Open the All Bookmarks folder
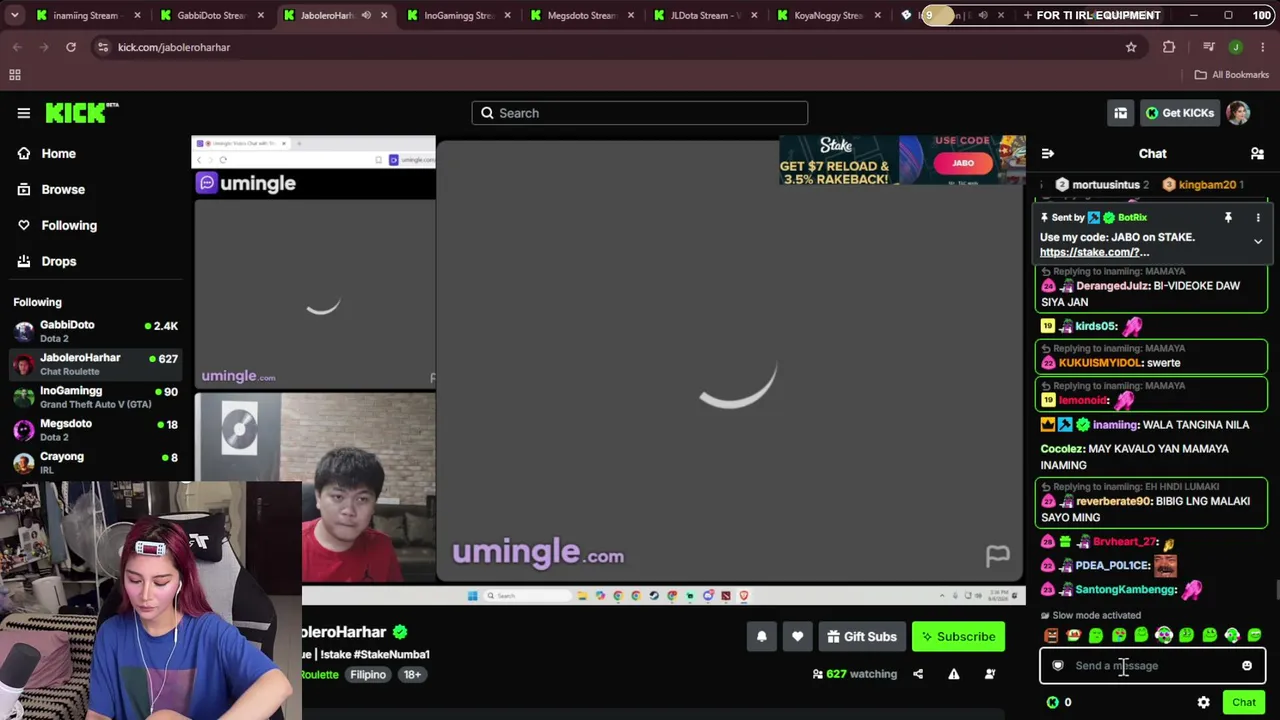The height and width of the screenshot is (720, 1280). coord(1232,75)
